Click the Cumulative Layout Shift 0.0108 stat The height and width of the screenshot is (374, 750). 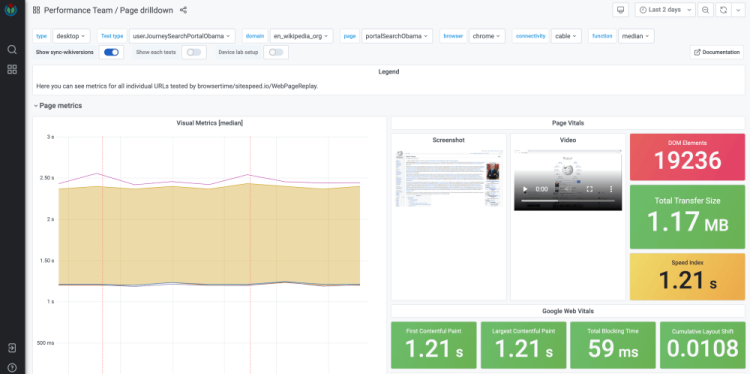(703, 345)
